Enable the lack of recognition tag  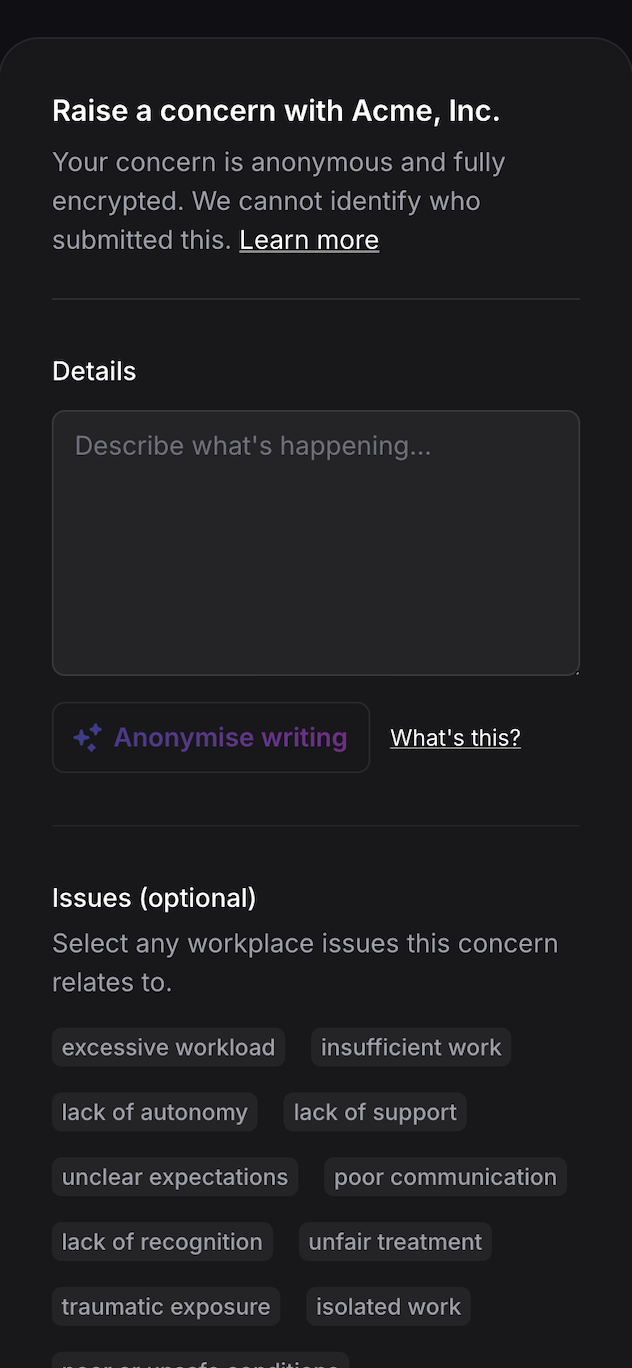tap(162, 1242)
